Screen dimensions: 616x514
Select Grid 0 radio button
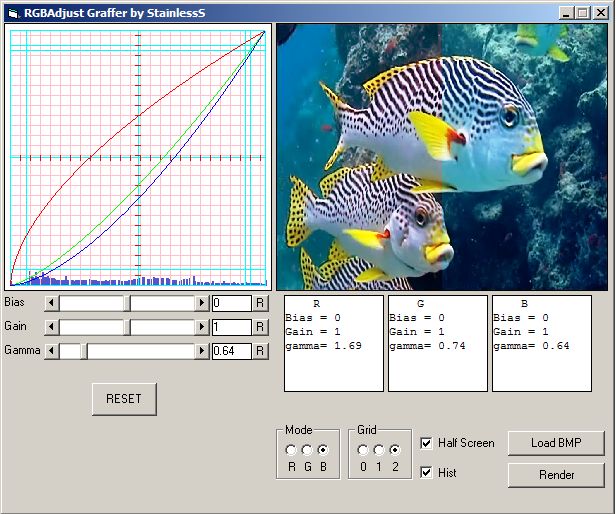(x=363, y=450)
